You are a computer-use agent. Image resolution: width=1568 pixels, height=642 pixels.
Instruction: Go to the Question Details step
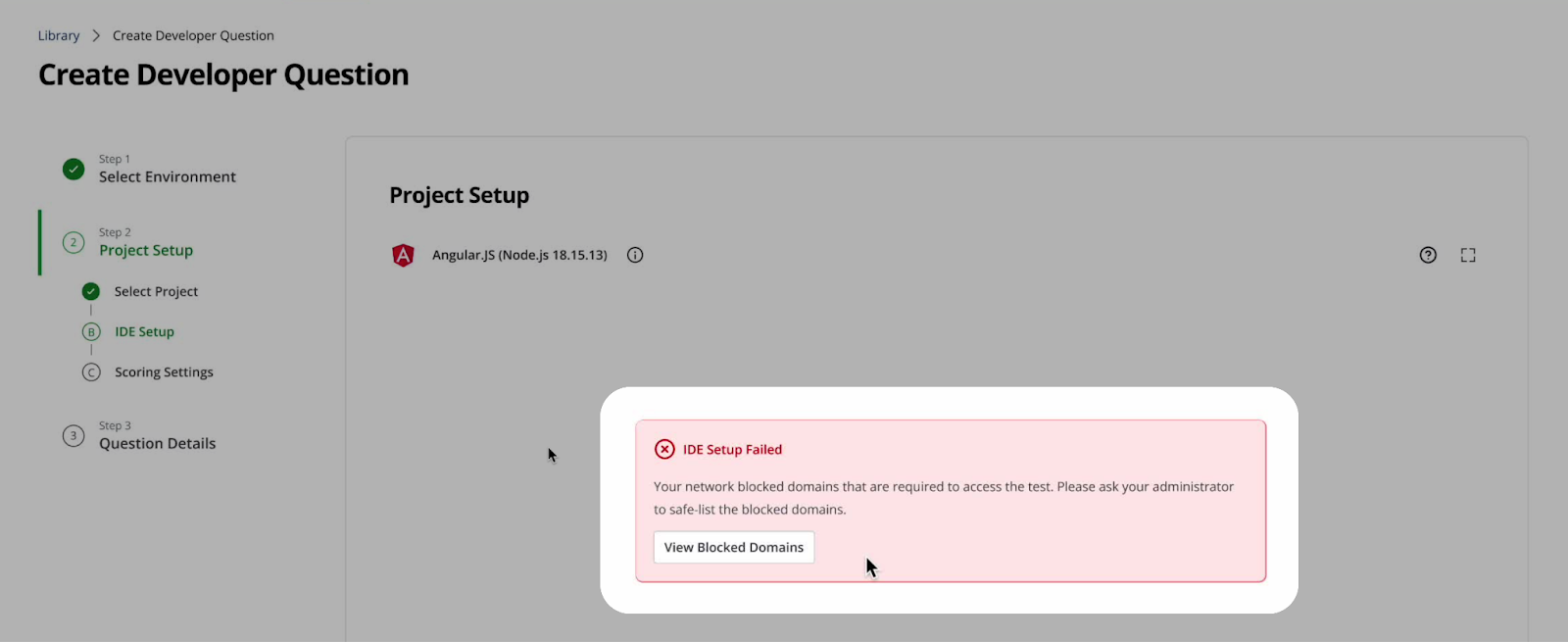pos(157,443)
